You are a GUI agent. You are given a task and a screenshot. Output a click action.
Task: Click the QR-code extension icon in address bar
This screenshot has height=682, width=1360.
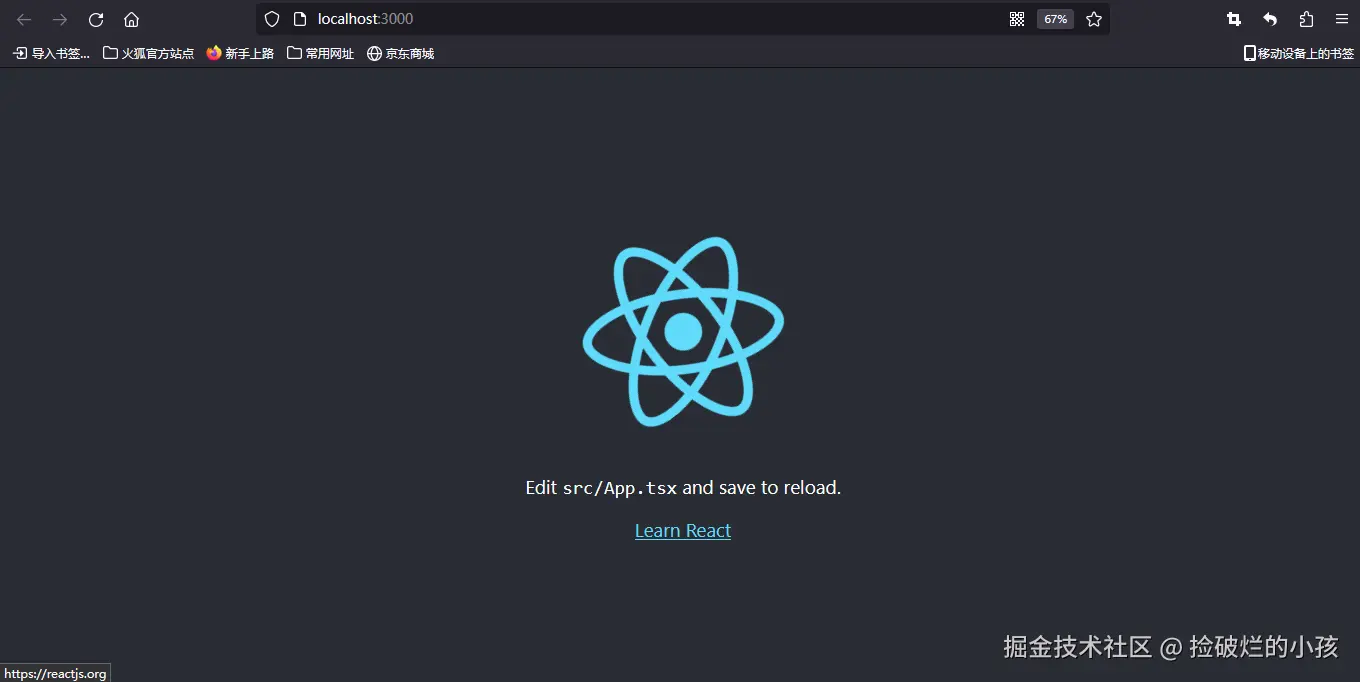1017,18
